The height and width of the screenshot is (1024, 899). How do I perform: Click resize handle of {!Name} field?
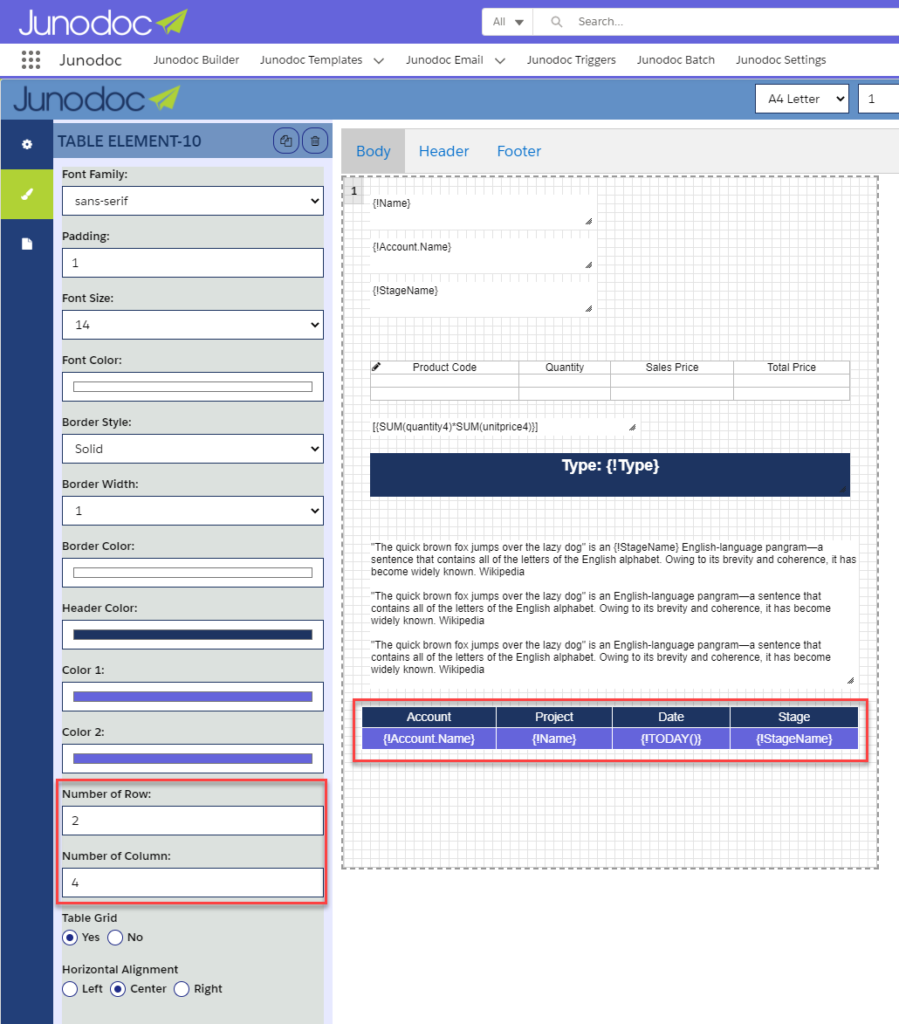[588, 221]
